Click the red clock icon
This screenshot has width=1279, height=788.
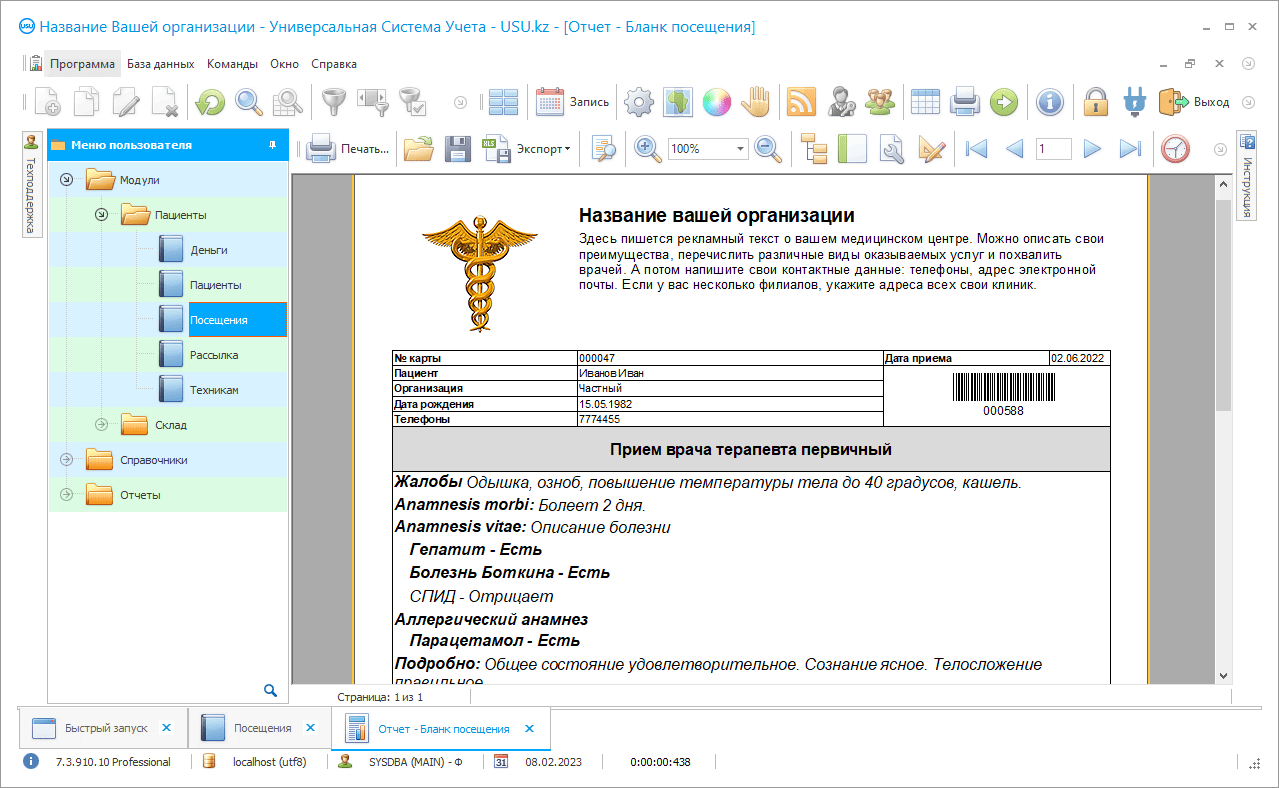pyautogui.click(x=1175, y=149)
